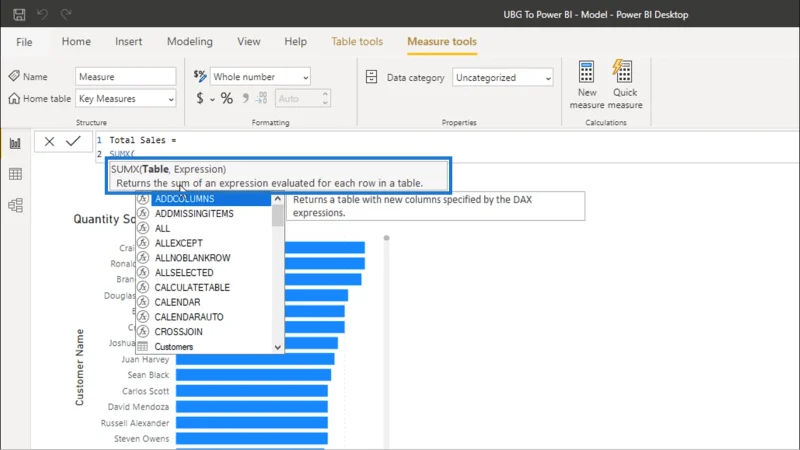Click the Sean Black bar

click(x=254, y=375)
